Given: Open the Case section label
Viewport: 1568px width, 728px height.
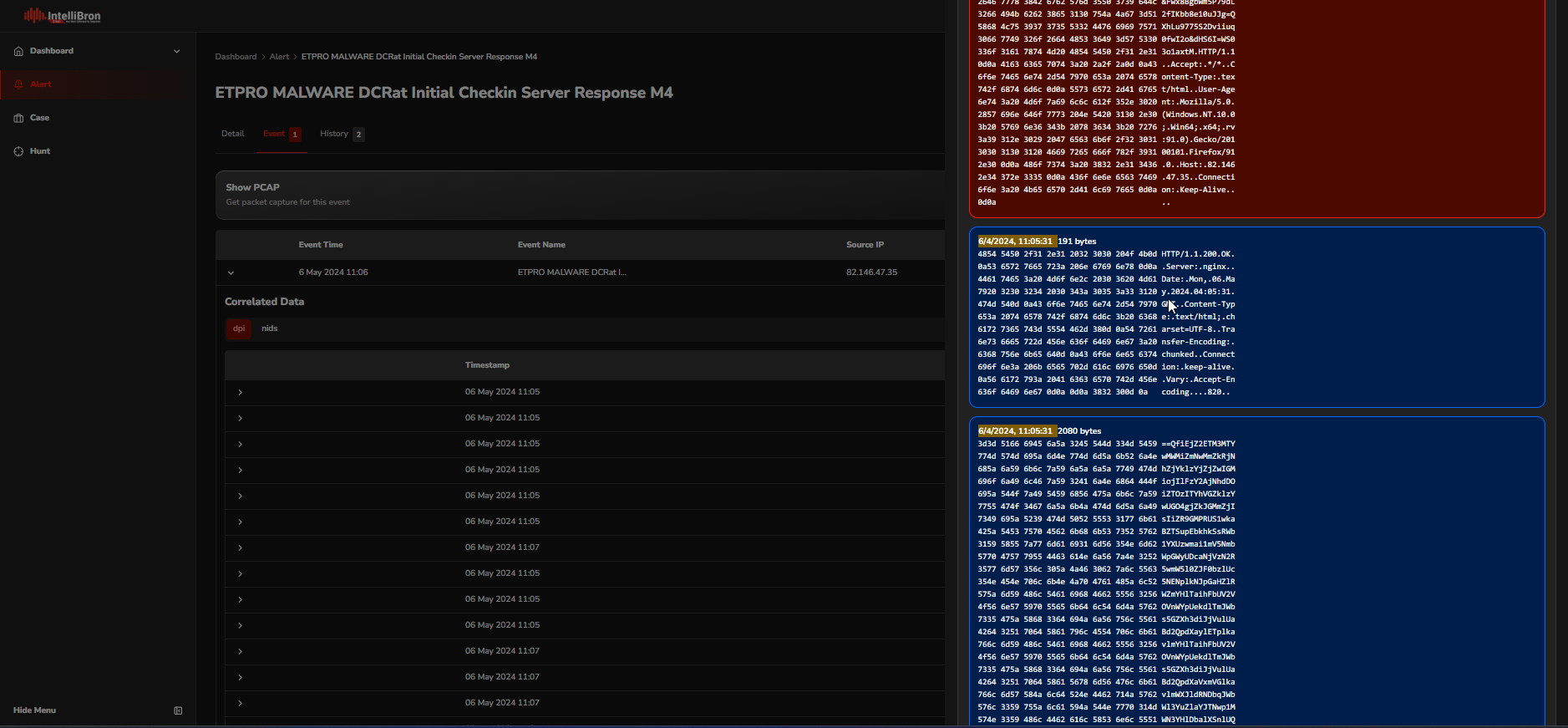Looking at the screenshot, I should pyautogui.click(x=39, y=118).
